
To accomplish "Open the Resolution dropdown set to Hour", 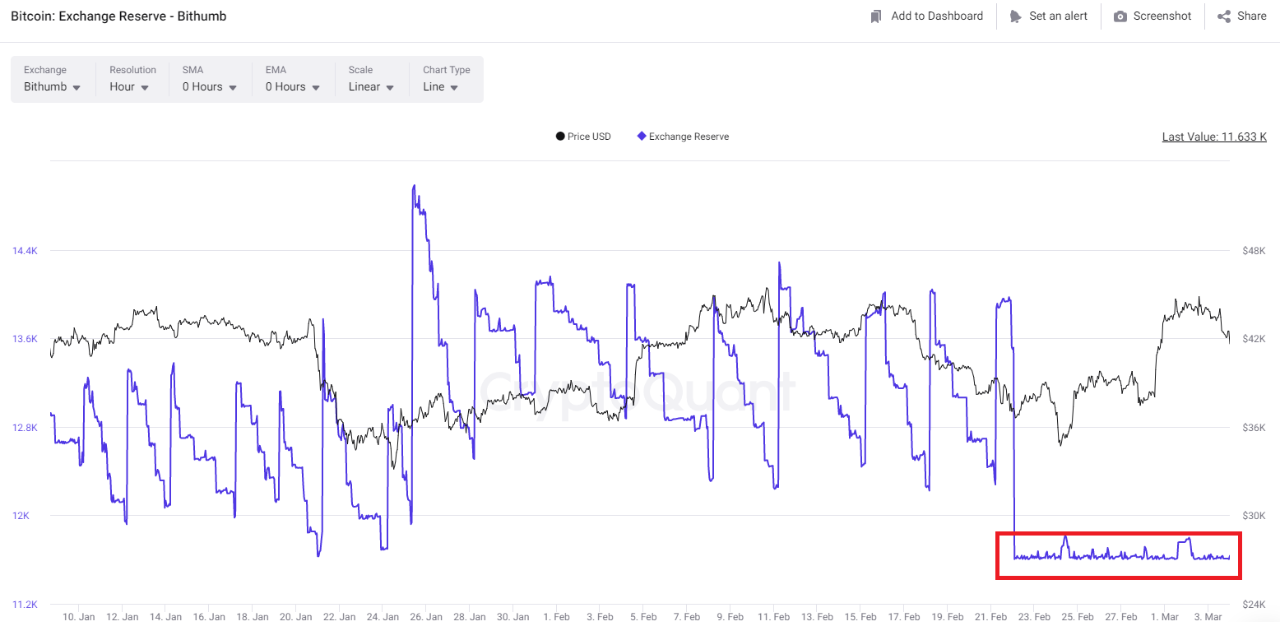I will 128,87.
